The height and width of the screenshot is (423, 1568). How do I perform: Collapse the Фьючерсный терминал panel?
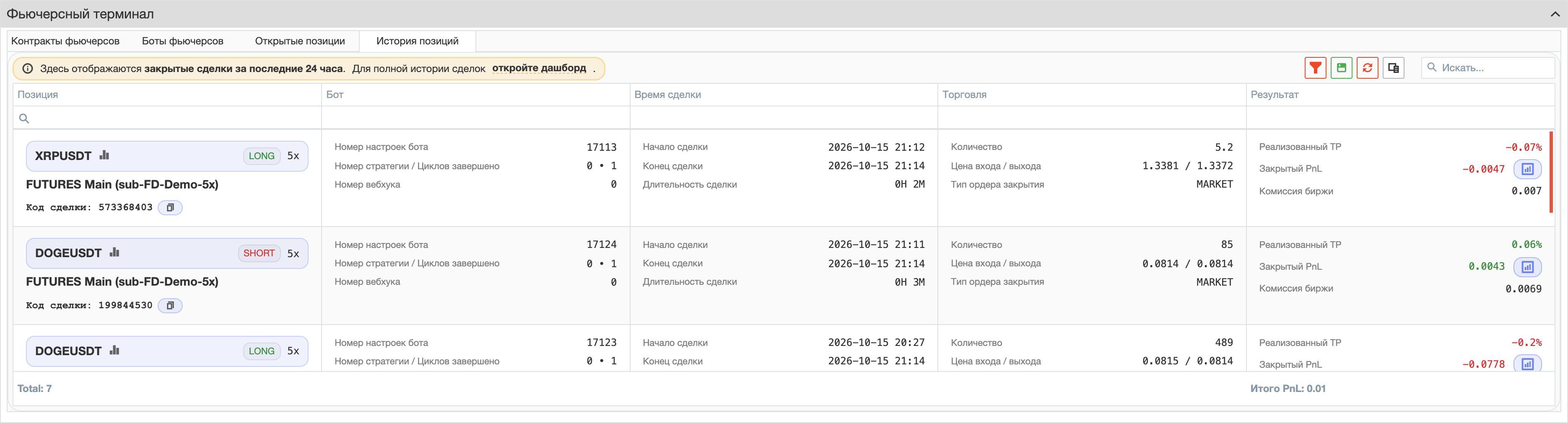(1555, 14)
